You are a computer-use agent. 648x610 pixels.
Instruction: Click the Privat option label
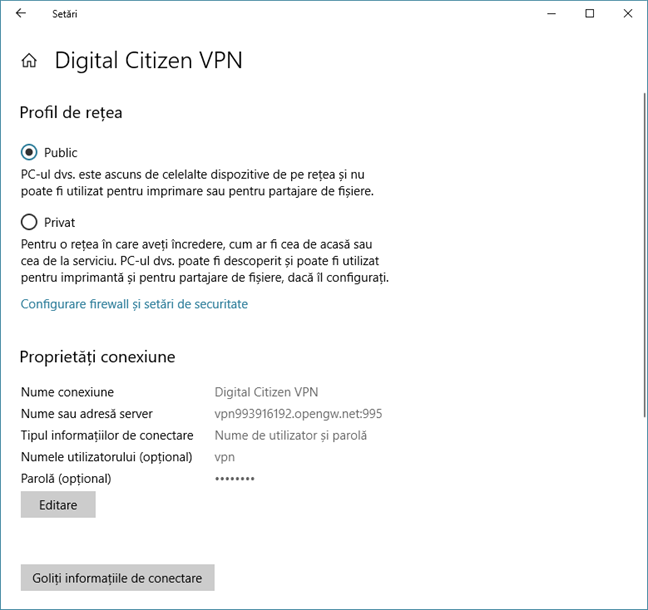[60, 222]
